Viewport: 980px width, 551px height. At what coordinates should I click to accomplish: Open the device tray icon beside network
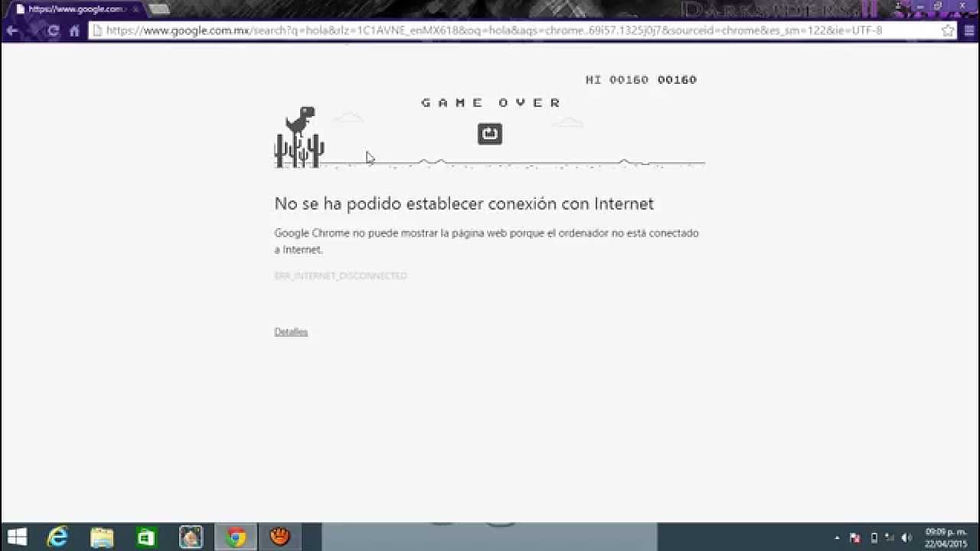pos(874,537)
